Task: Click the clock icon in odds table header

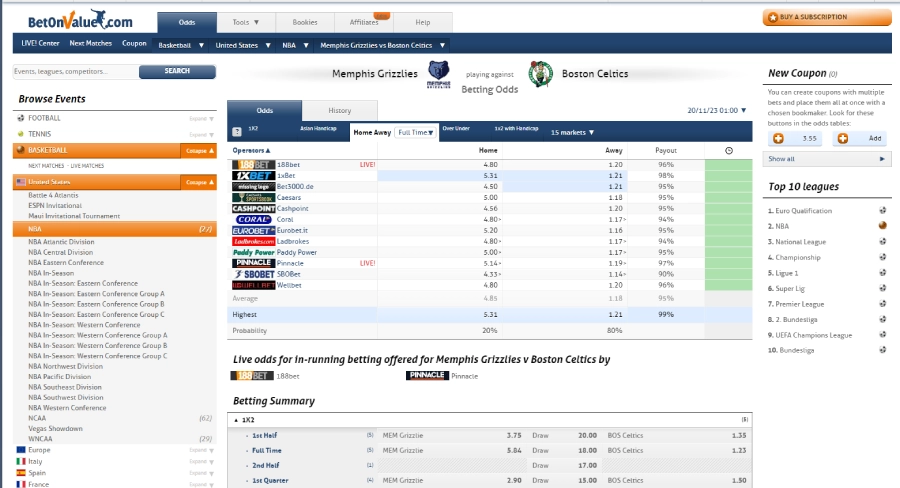Action: [x=729, y=150]
